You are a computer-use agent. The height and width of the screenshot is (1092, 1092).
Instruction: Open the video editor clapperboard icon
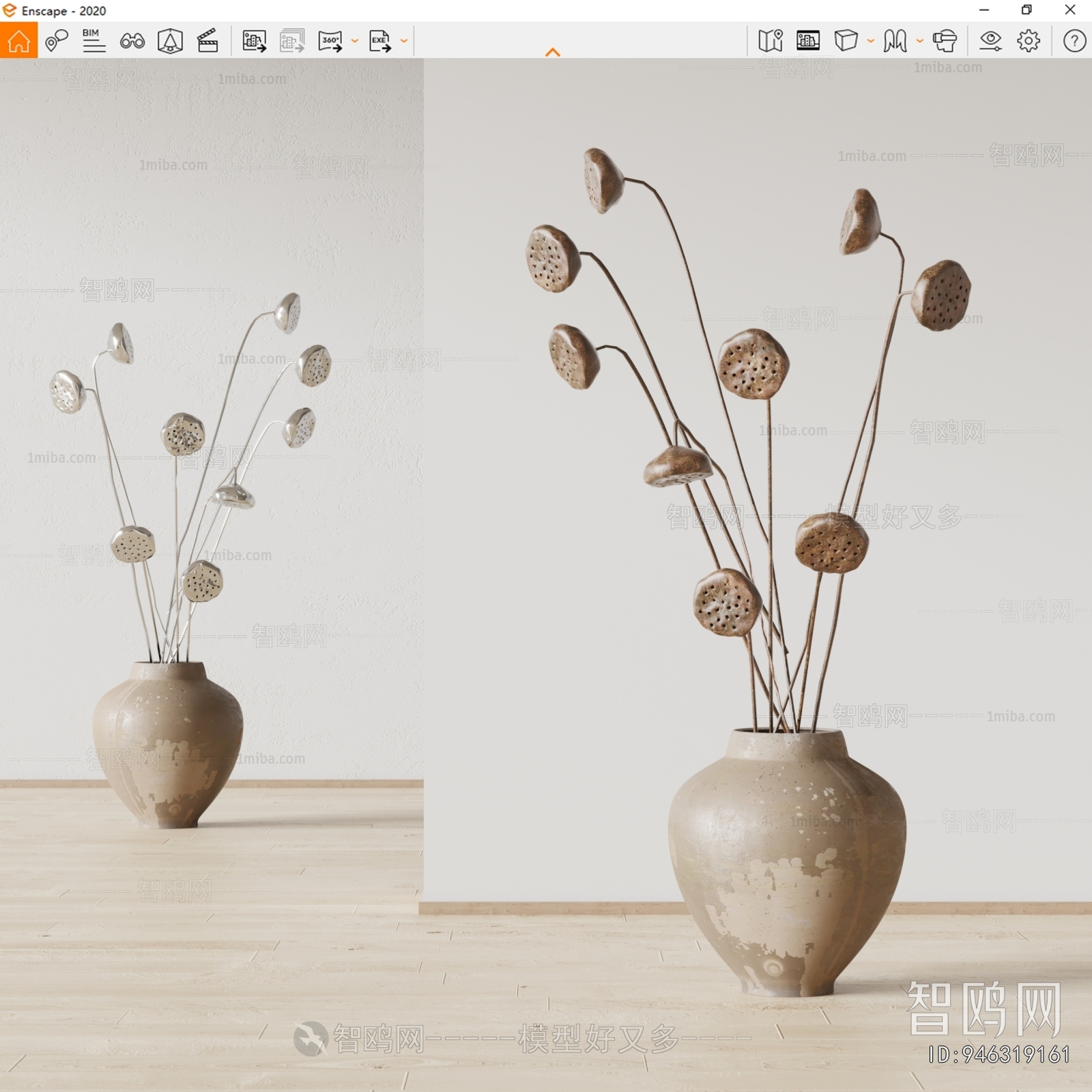point(207,41)
